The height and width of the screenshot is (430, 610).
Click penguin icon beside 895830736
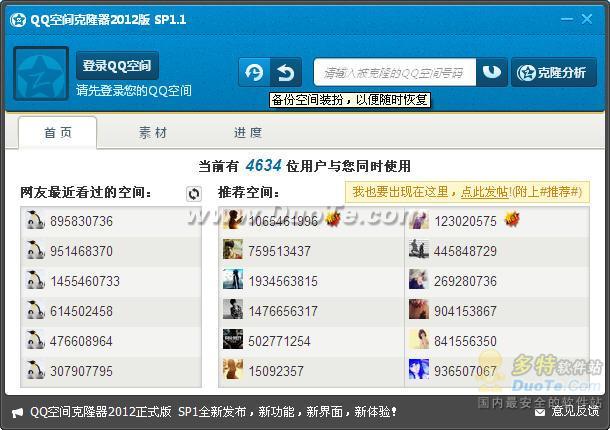(35, 220)
